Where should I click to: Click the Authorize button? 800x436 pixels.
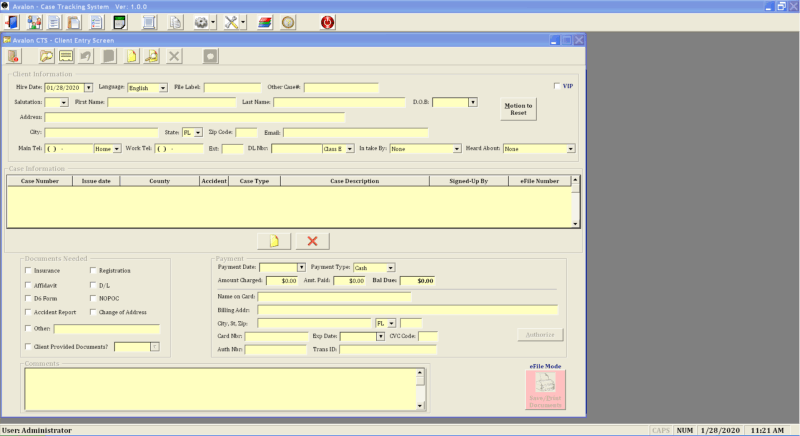tap(540, 335)
